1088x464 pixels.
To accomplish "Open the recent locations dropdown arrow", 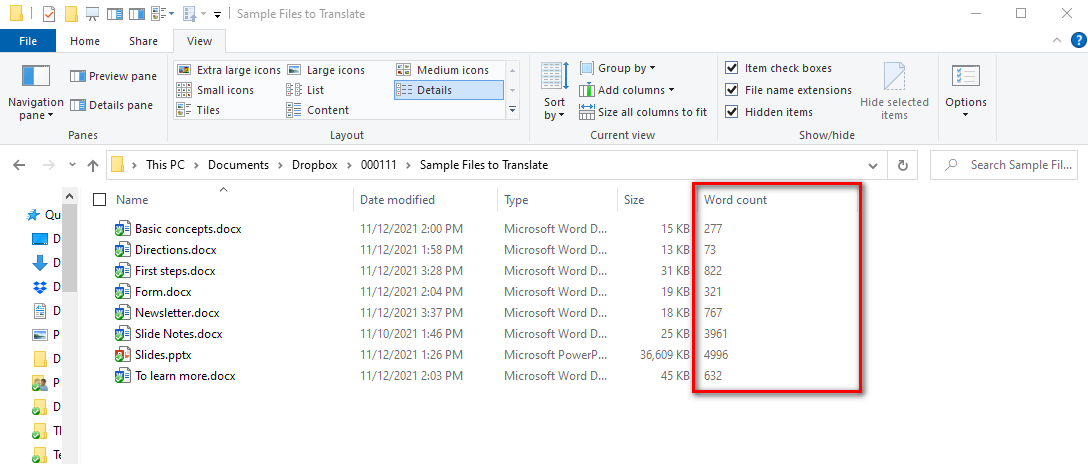I will pos(72,165).
